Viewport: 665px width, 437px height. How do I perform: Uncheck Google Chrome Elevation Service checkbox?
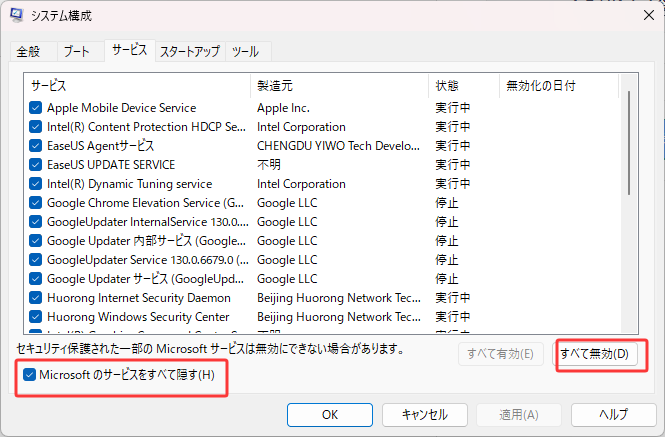36,203
